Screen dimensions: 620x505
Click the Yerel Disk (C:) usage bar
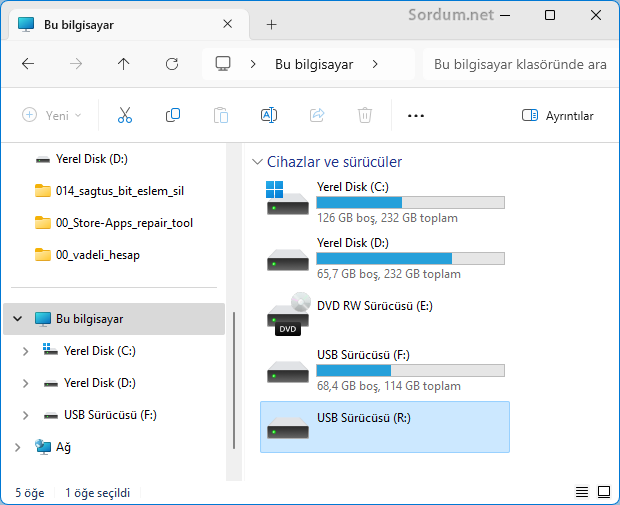[x=410, y=202]
